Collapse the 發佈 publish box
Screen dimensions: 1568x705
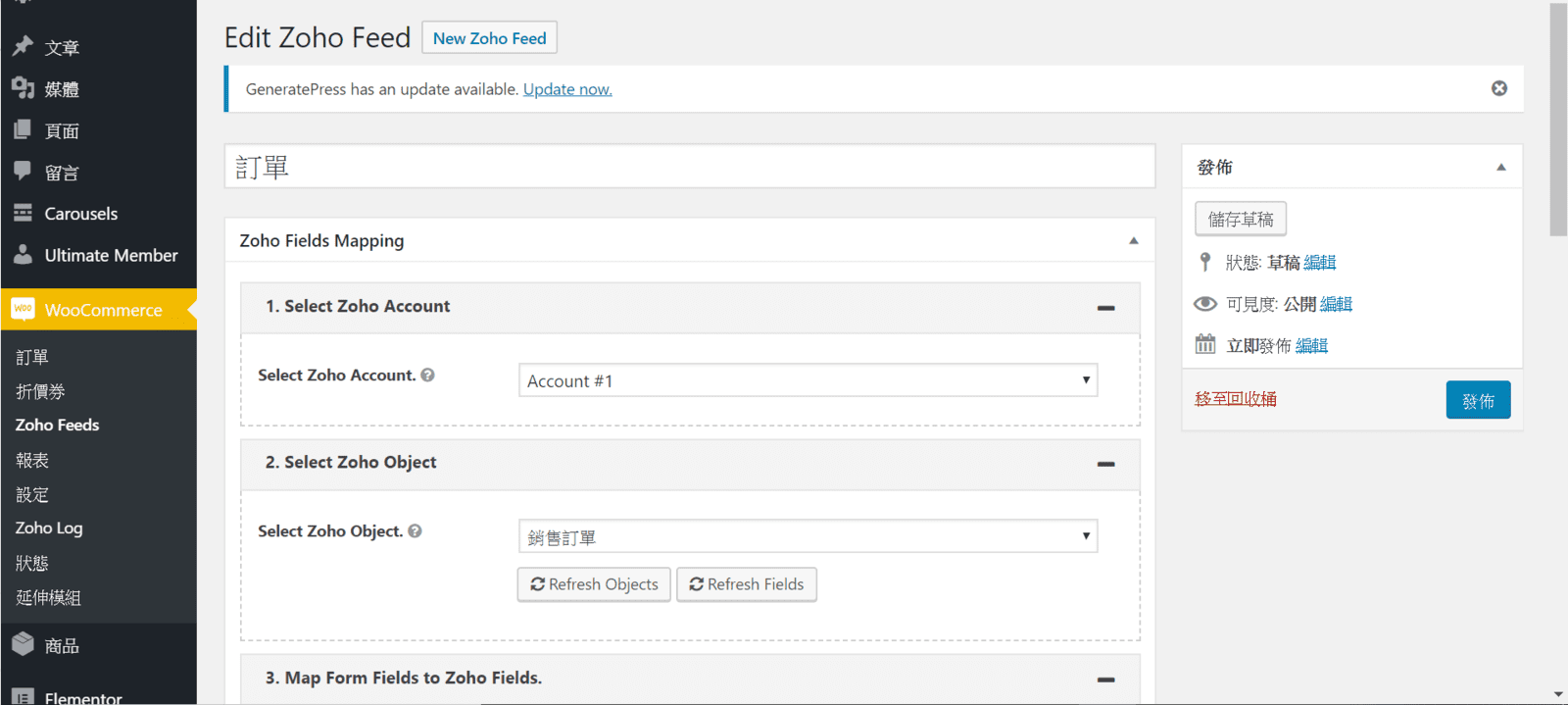[1501, 167]
